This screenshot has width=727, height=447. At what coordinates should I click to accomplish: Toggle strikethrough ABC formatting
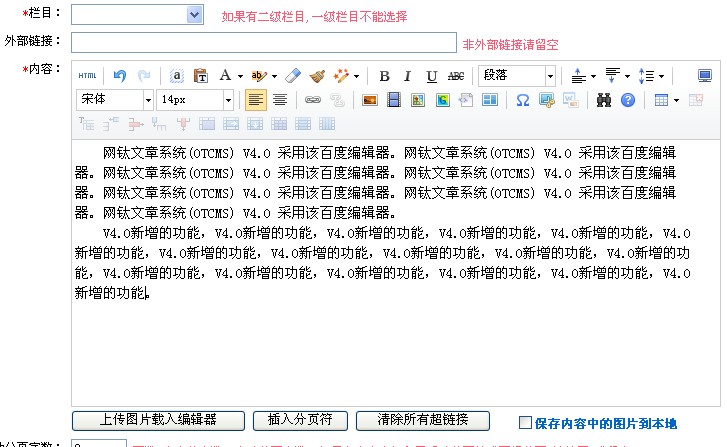click(456, 76)
